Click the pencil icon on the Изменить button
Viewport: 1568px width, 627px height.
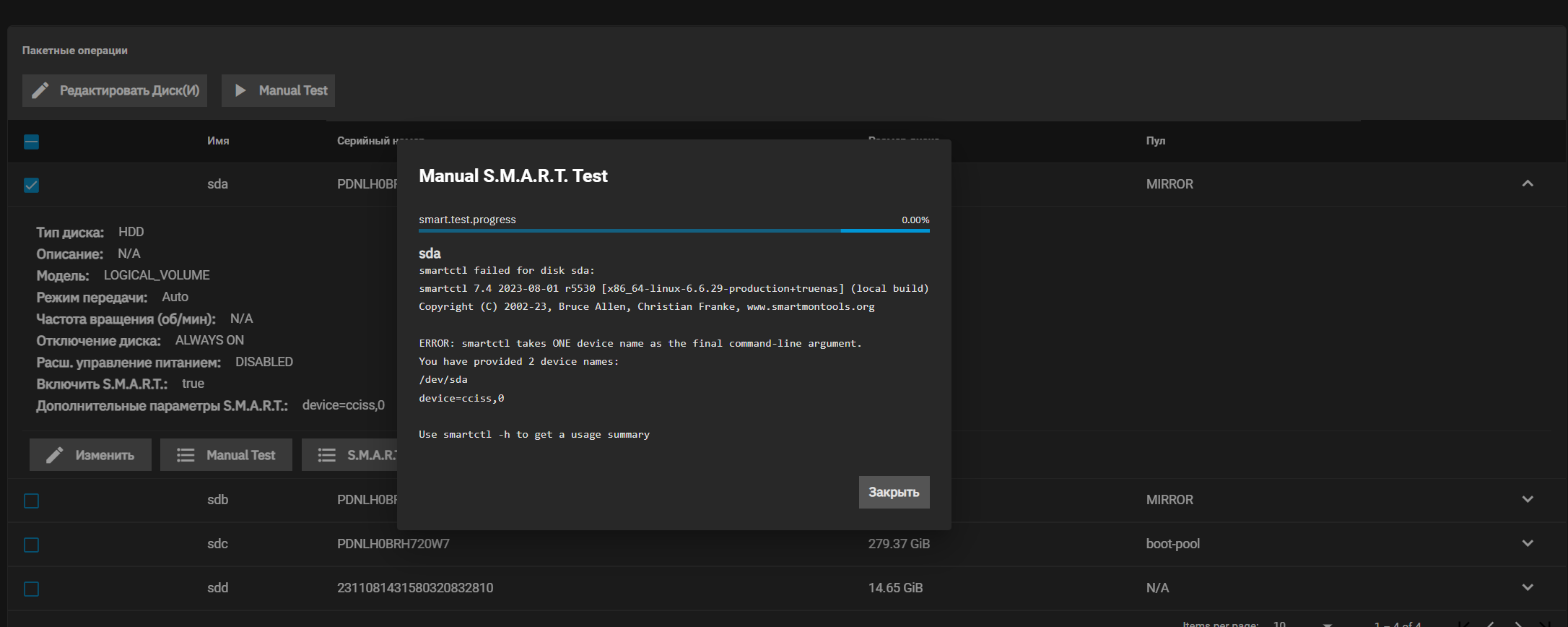pos(55,455)
